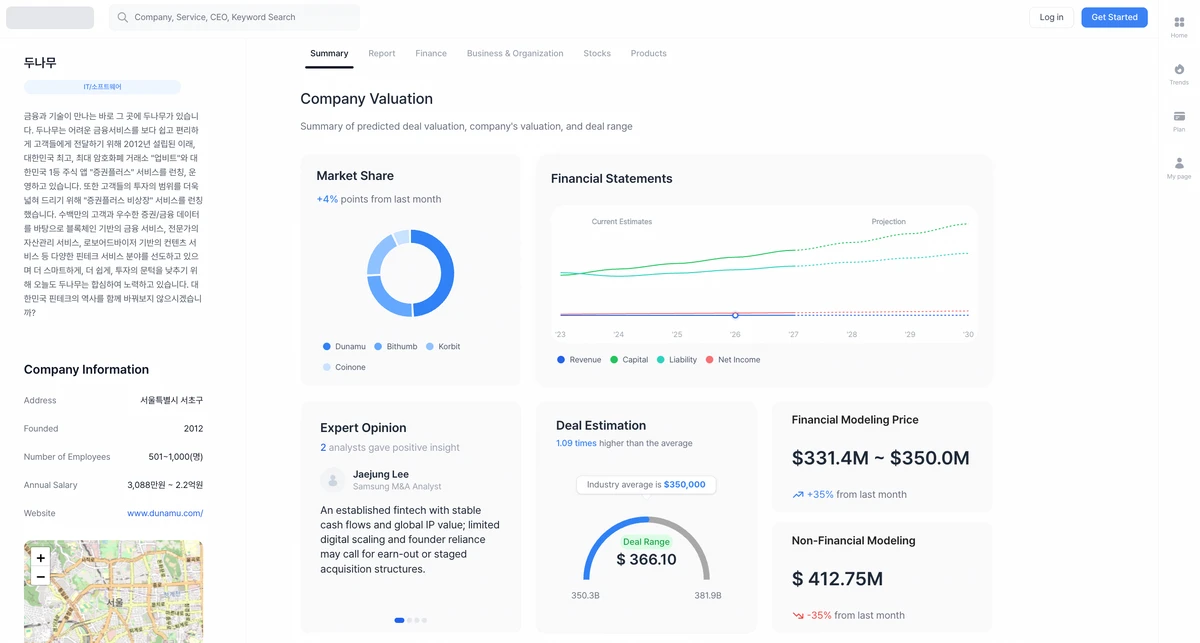Click the 1.09 times text
Image resolution: width=1200 pixels, height=643 pixels.
coord(576,443)
